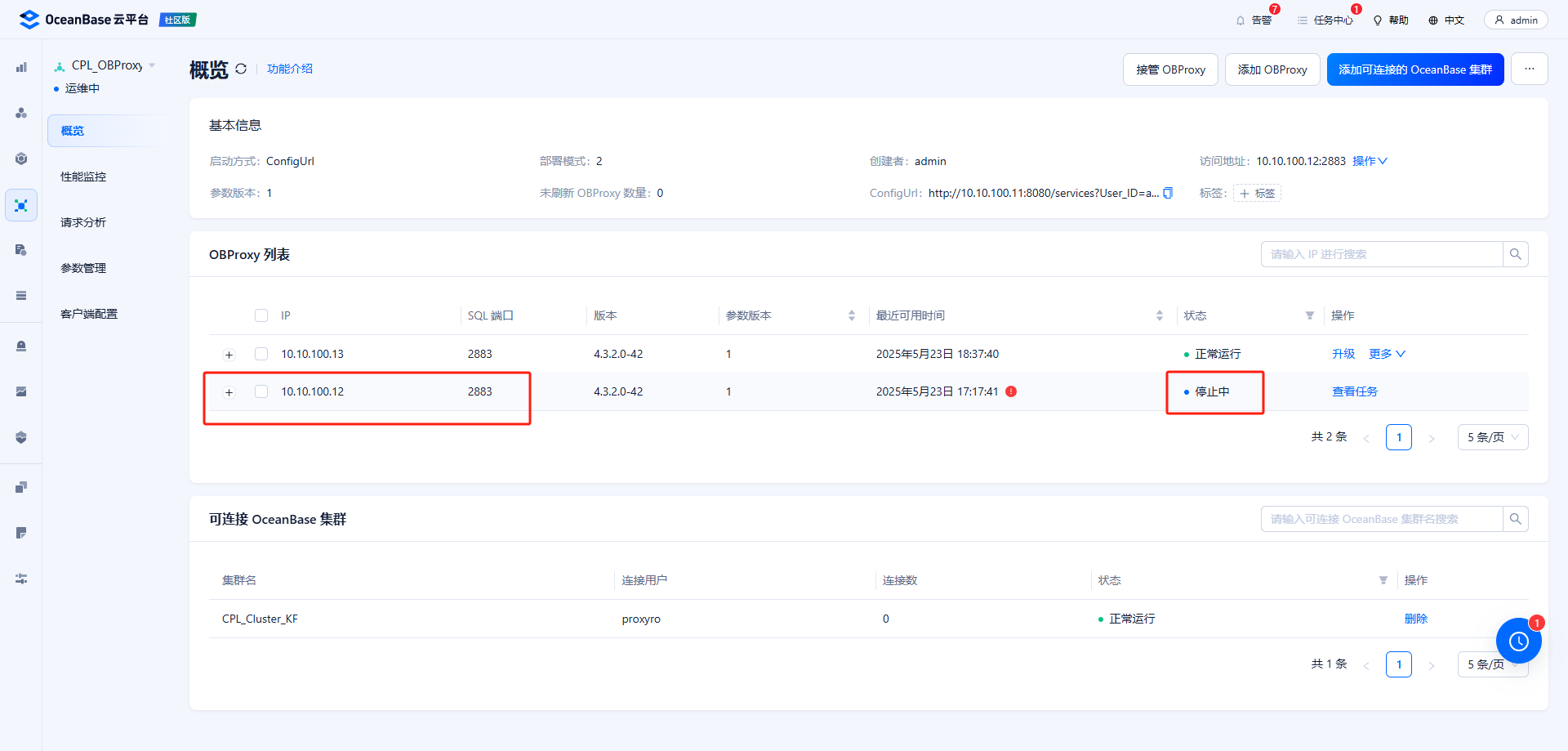Click 升级 for 10.10.100.13
This screenshot has height=751, width=1568.
(1343, 354)
